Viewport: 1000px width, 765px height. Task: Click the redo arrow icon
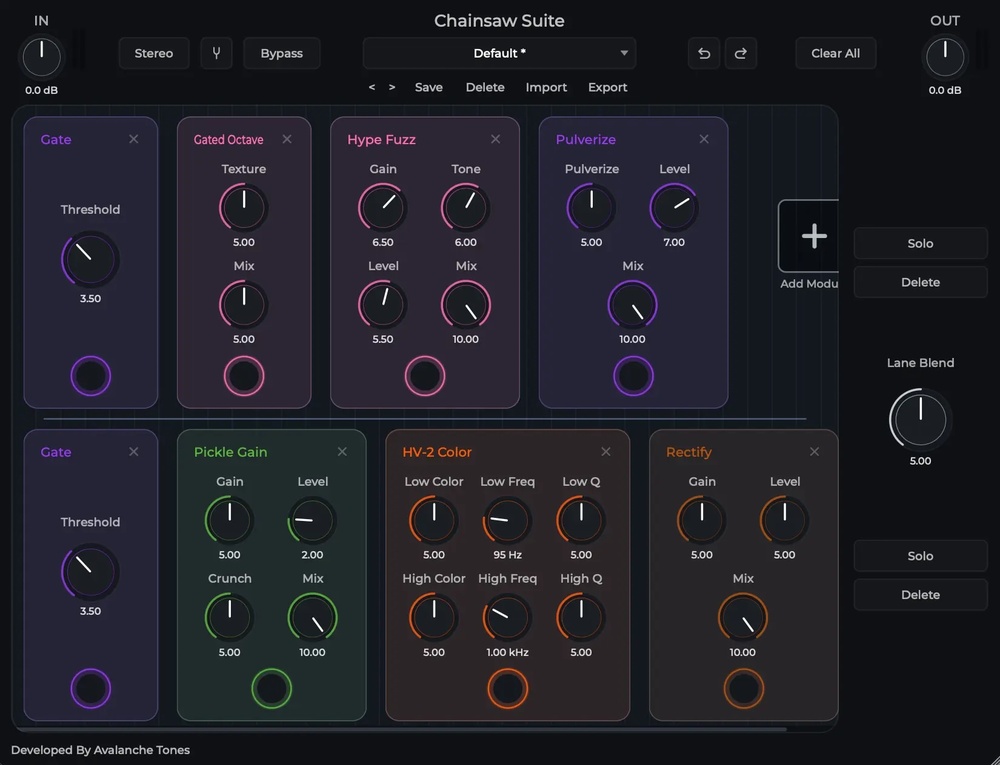[x=740, y=54]
